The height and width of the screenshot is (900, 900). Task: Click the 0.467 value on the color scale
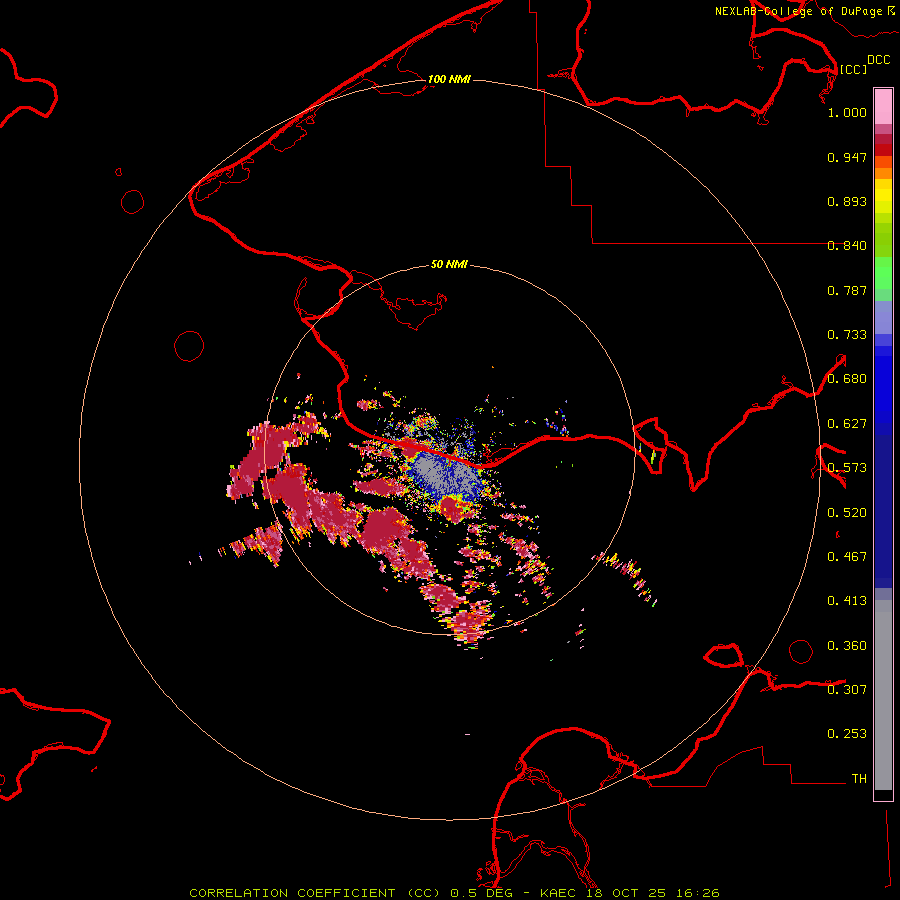point(847,557)
